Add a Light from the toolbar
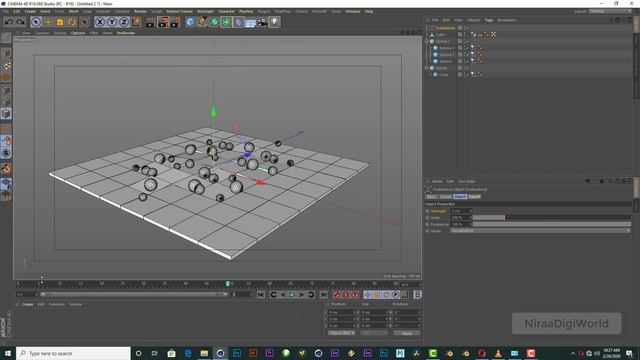Viewport: 640px width, 360px height. pos(274,22)
